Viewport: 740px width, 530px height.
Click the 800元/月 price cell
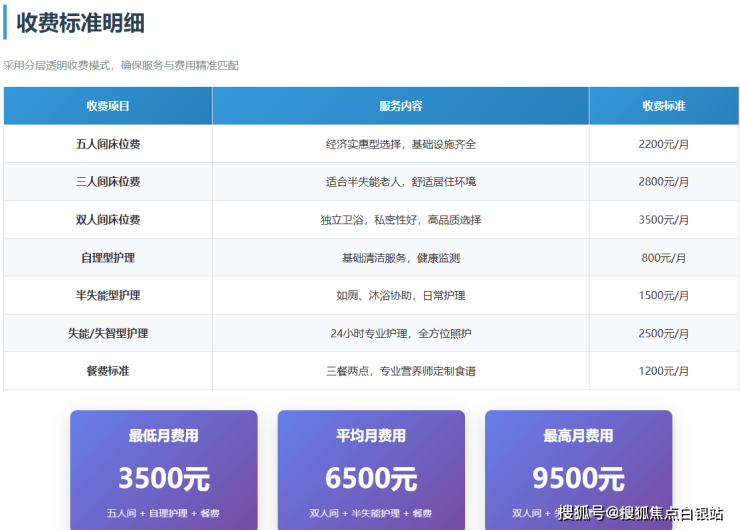664,258
